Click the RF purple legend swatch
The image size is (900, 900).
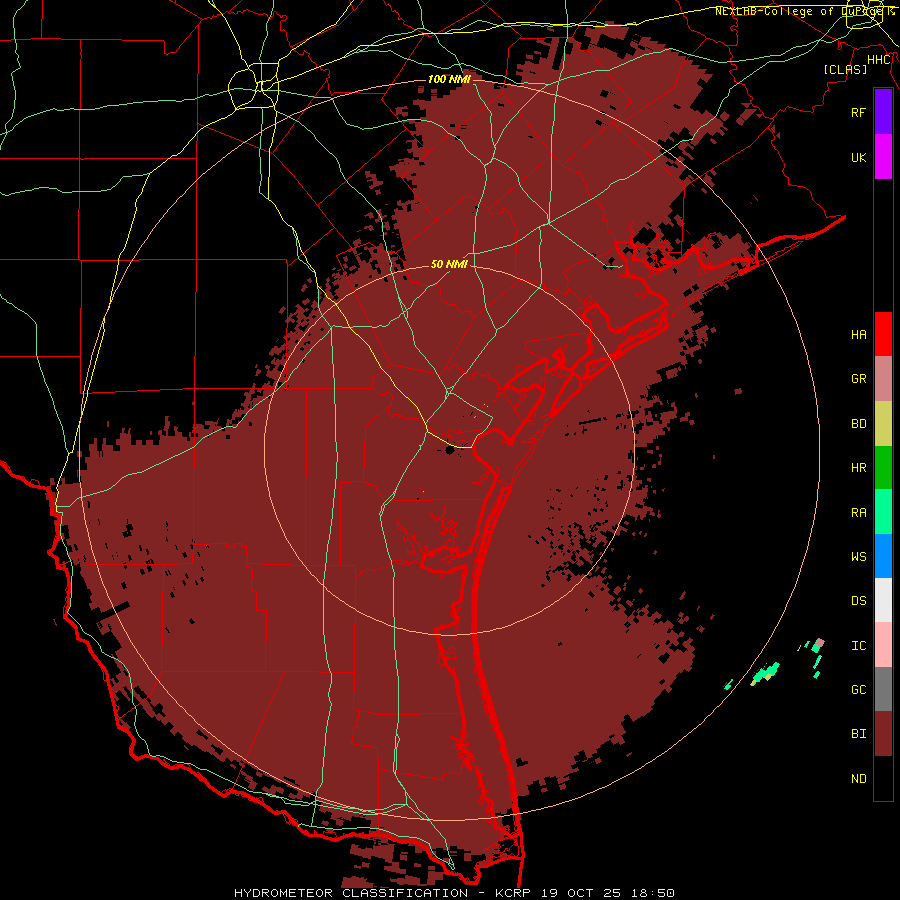coord(883,112)
